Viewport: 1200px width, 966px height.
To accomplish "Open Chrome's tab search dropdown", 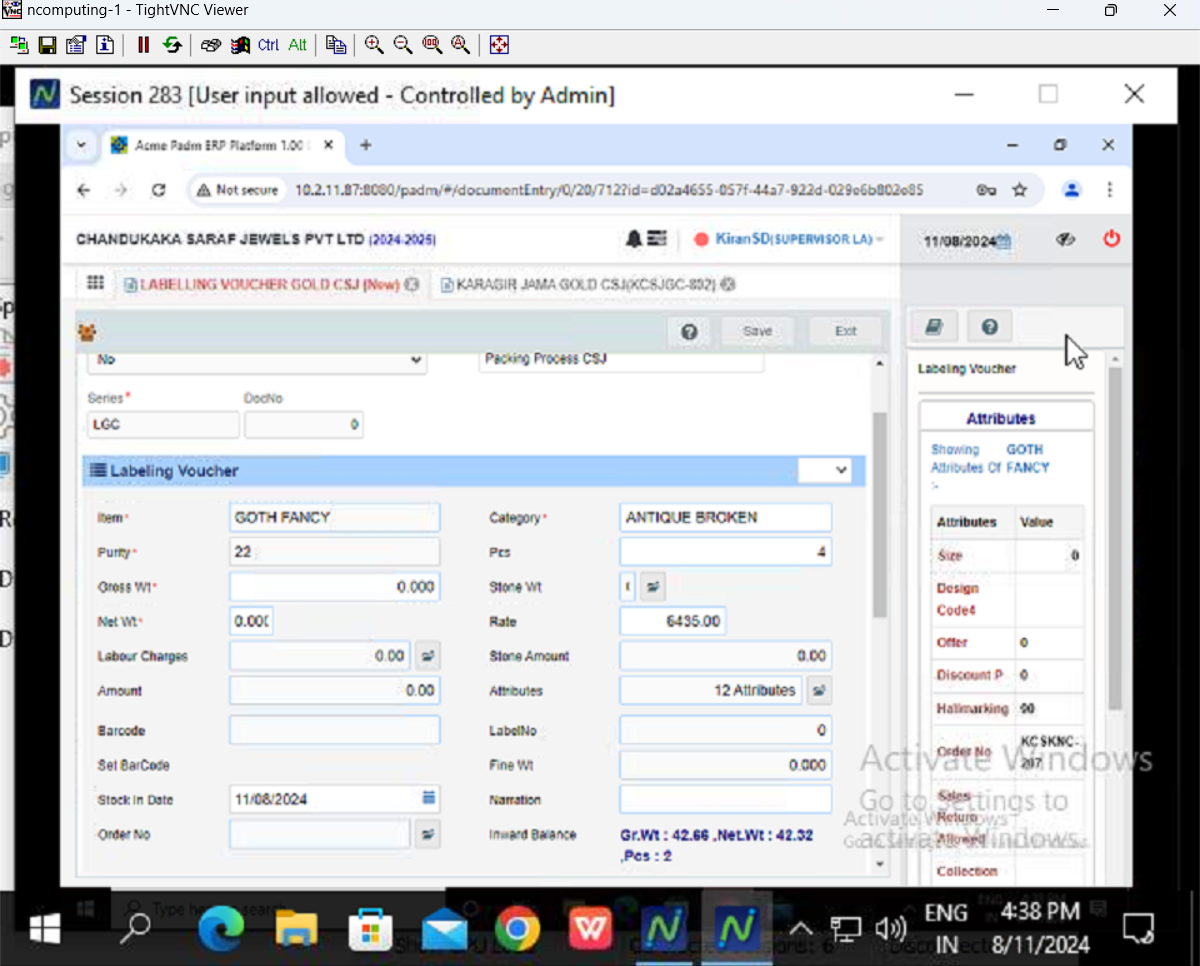I will point(81,145).
